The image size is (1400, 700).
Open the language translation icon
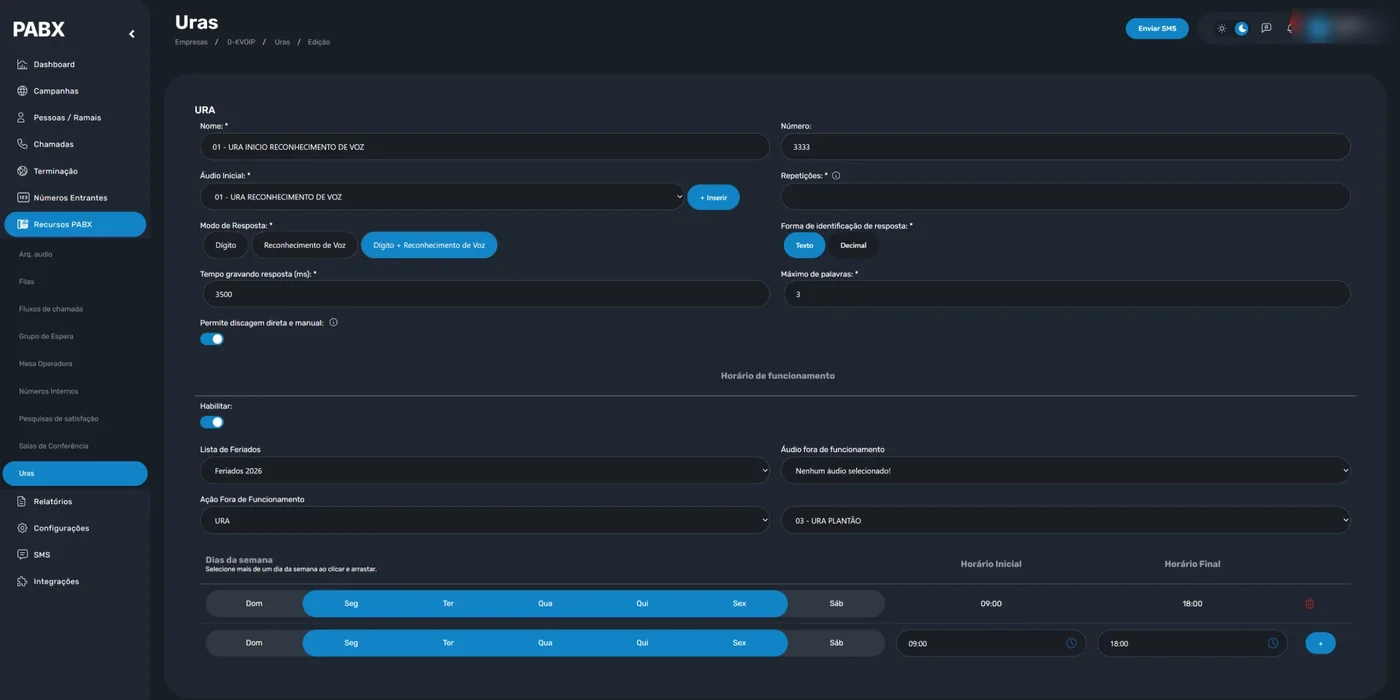(1266, 29)
